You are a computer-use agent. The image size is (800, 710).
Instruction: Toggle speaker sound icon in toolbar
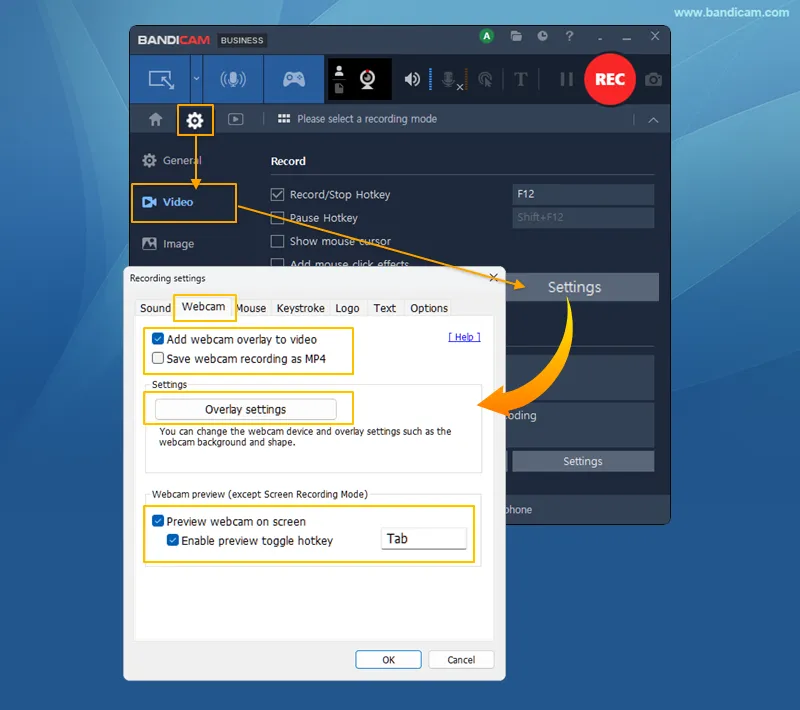[x=412, y=79]
